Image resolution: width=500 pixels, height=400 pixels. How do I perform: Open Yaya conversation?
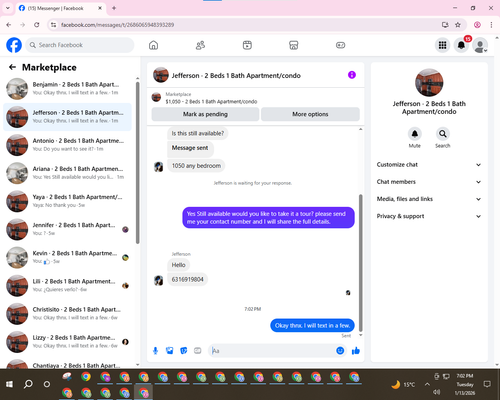click(x=67, y=201)
